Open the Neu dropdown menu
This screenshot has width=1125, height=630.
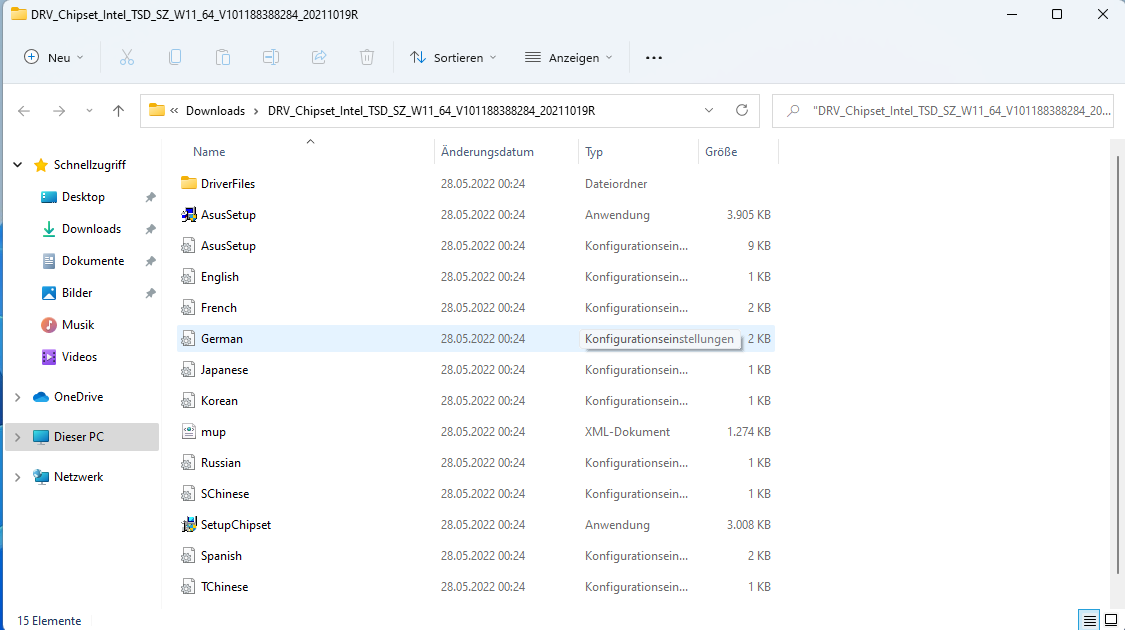pos(54,57)
